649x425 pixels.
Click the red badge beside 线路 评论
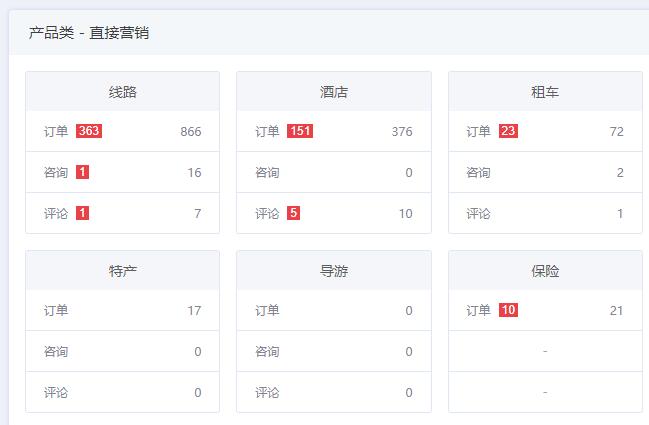82,213
